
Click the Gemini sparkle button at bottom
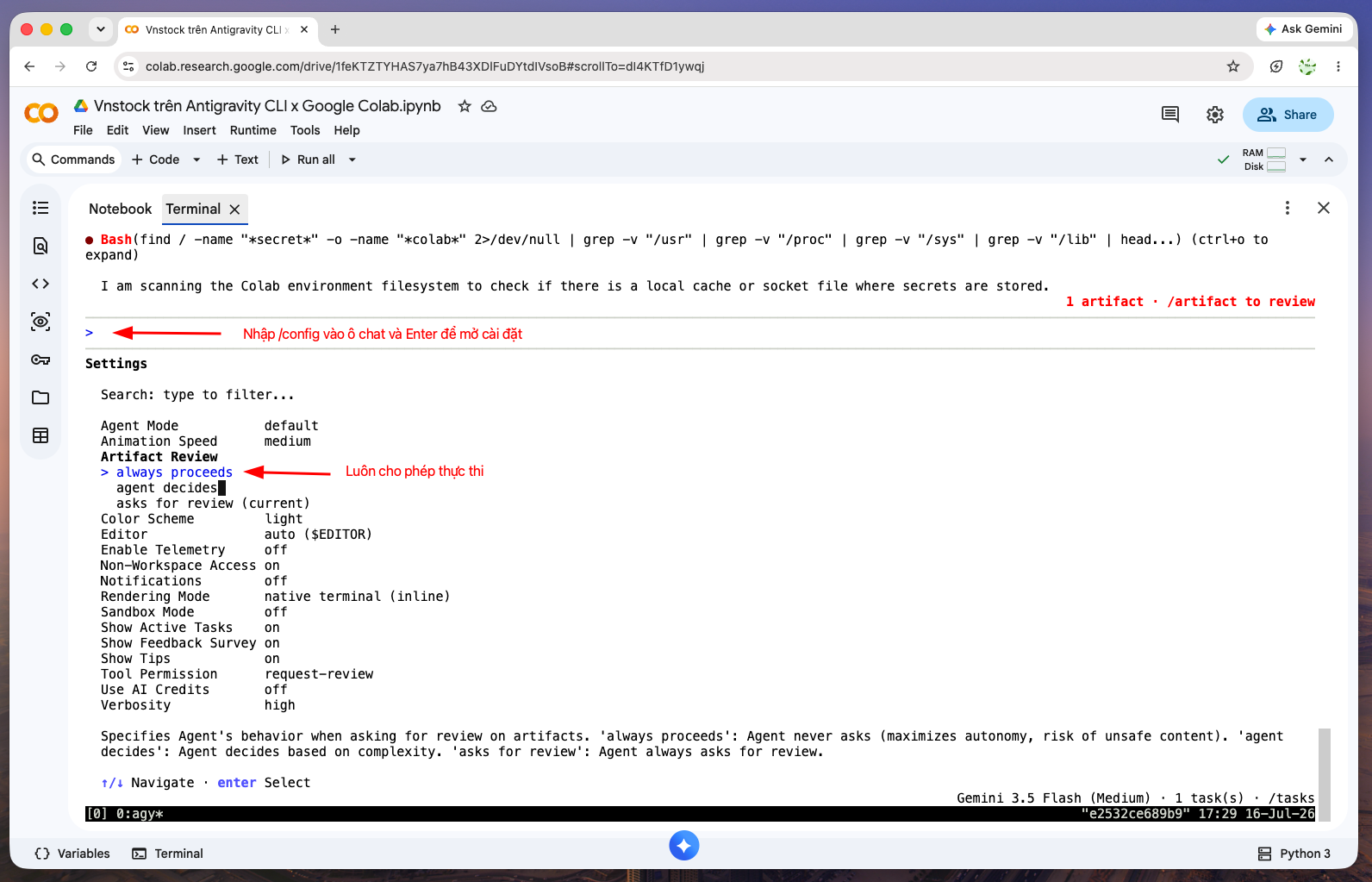tap(684, 846)
